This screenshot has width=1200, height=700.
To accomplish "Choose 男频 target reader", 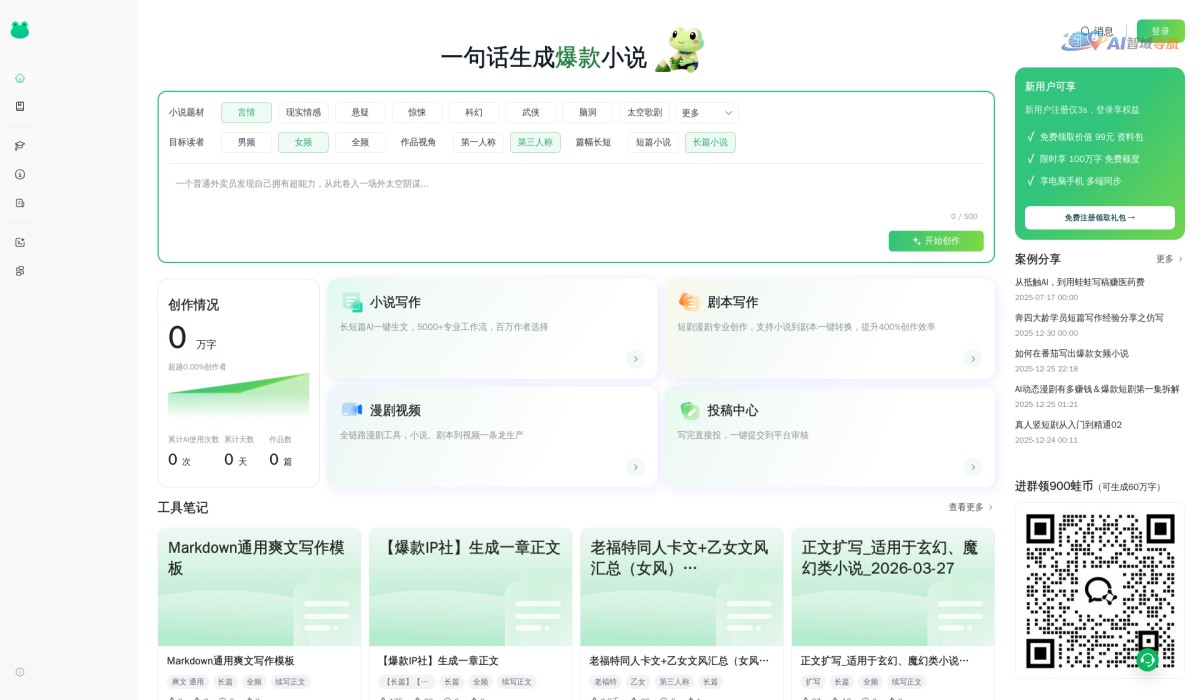I will [246, 143].
